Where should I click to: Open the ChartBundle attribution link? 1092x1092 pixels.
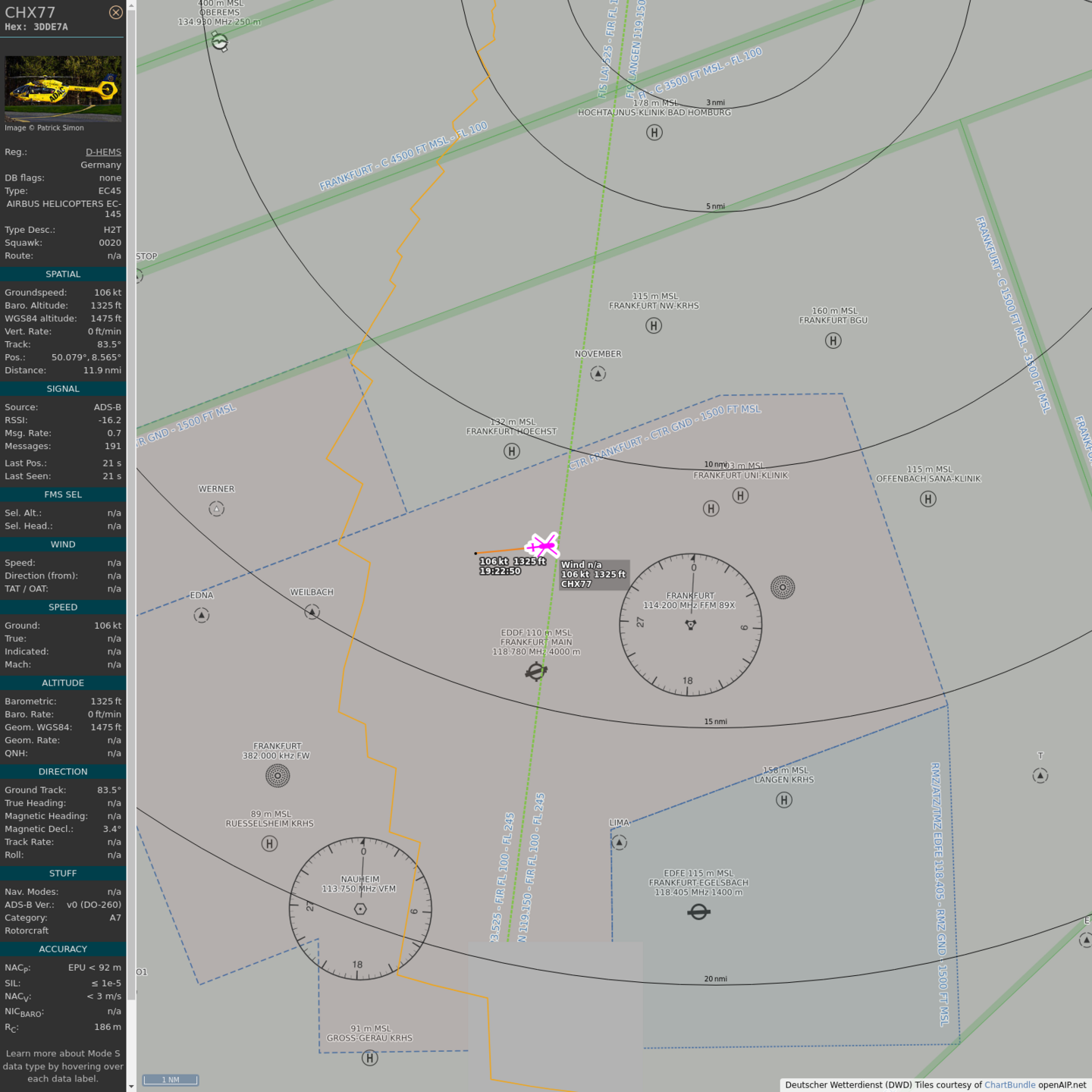point(1009,1085)
